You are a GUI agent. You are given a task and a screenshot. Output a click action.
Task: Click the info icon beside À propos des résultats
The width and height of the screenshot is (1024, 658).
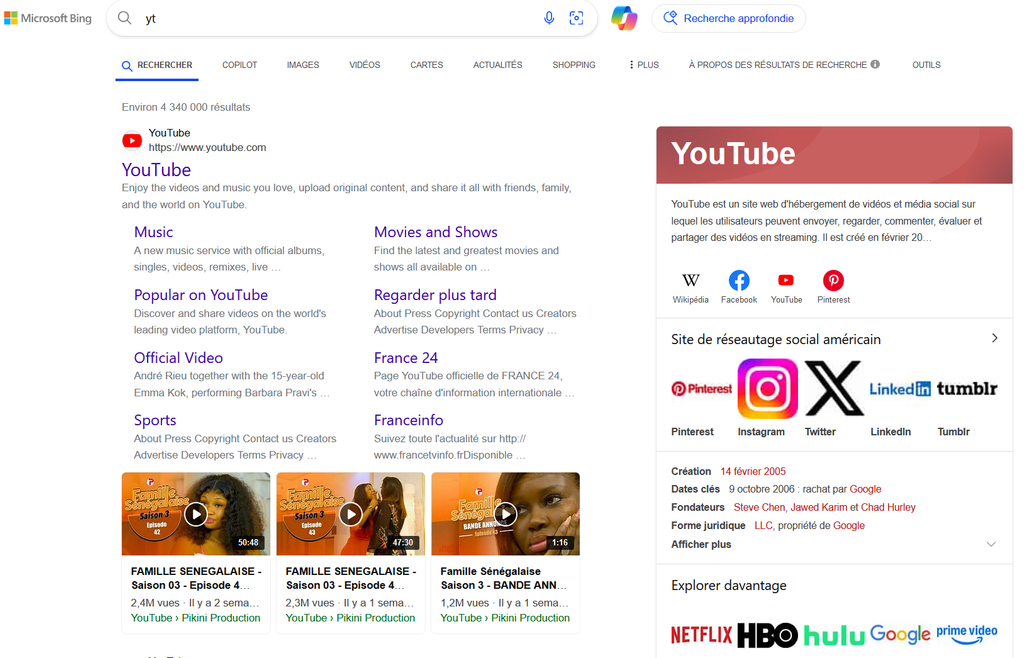875,64
